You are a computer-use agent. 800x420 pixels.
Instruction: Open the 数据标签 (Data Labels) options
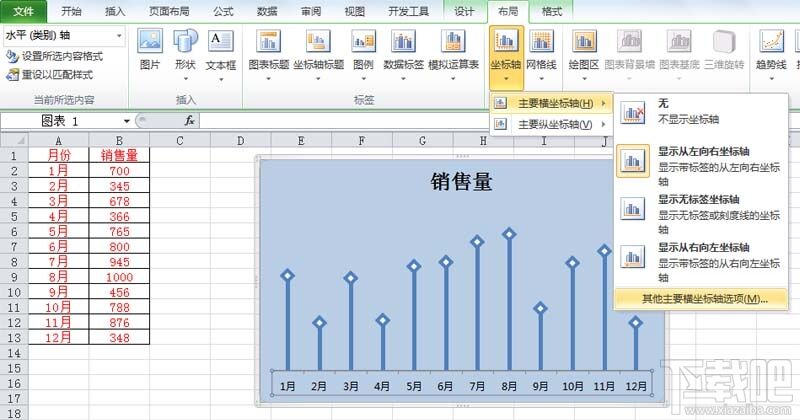coord(403,54)
